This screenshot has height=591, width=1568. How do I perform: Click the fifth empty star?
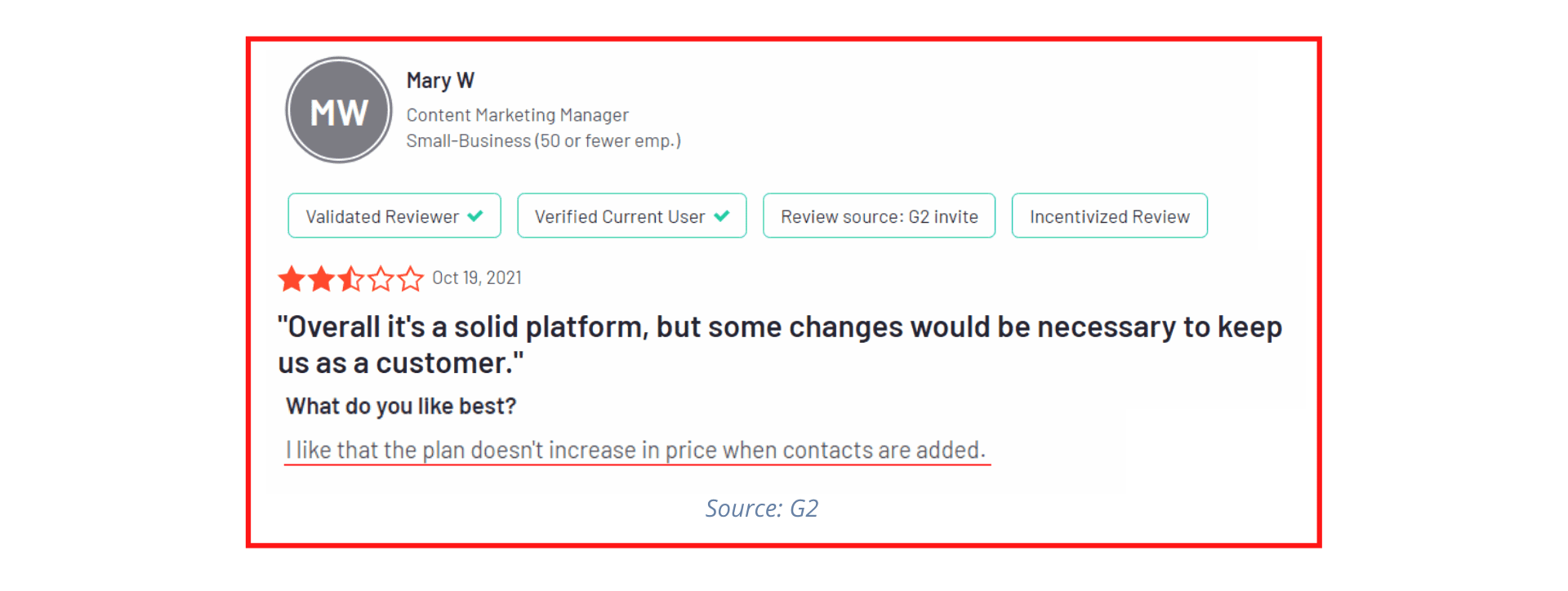[411, 279]
